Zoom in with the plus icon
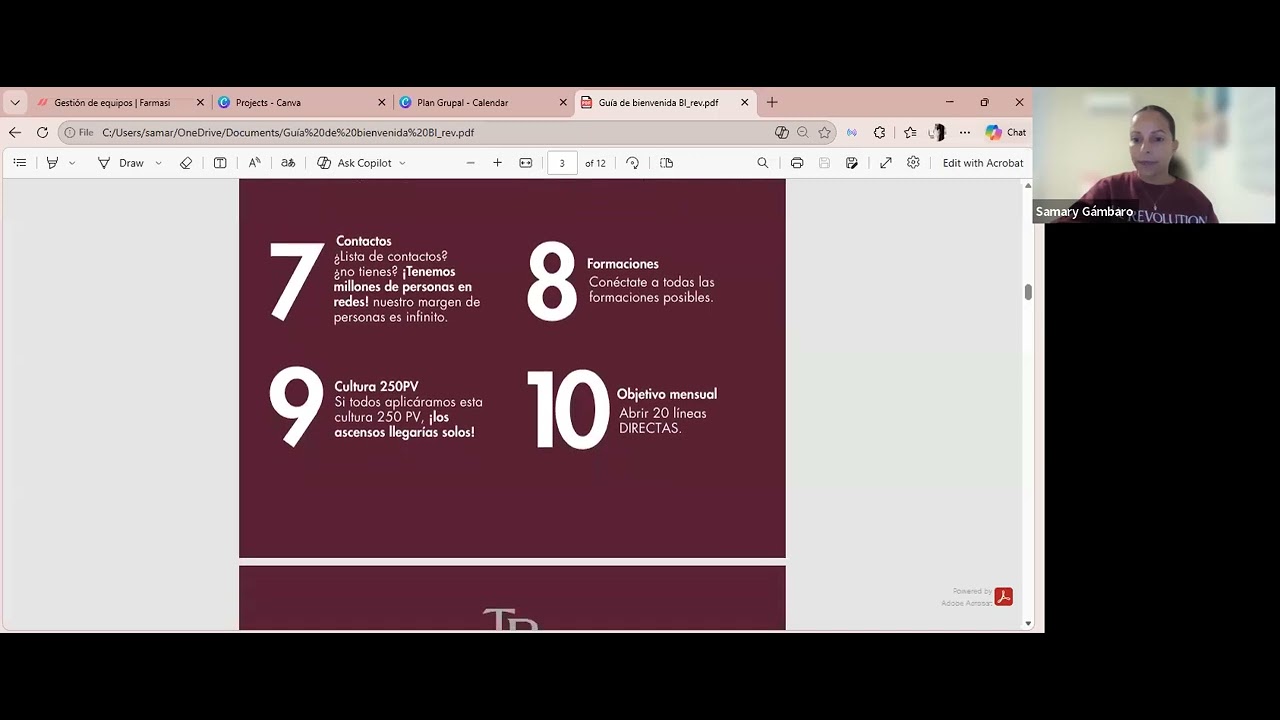Viewport: 1280px width, 720px height. pos(497,163)
